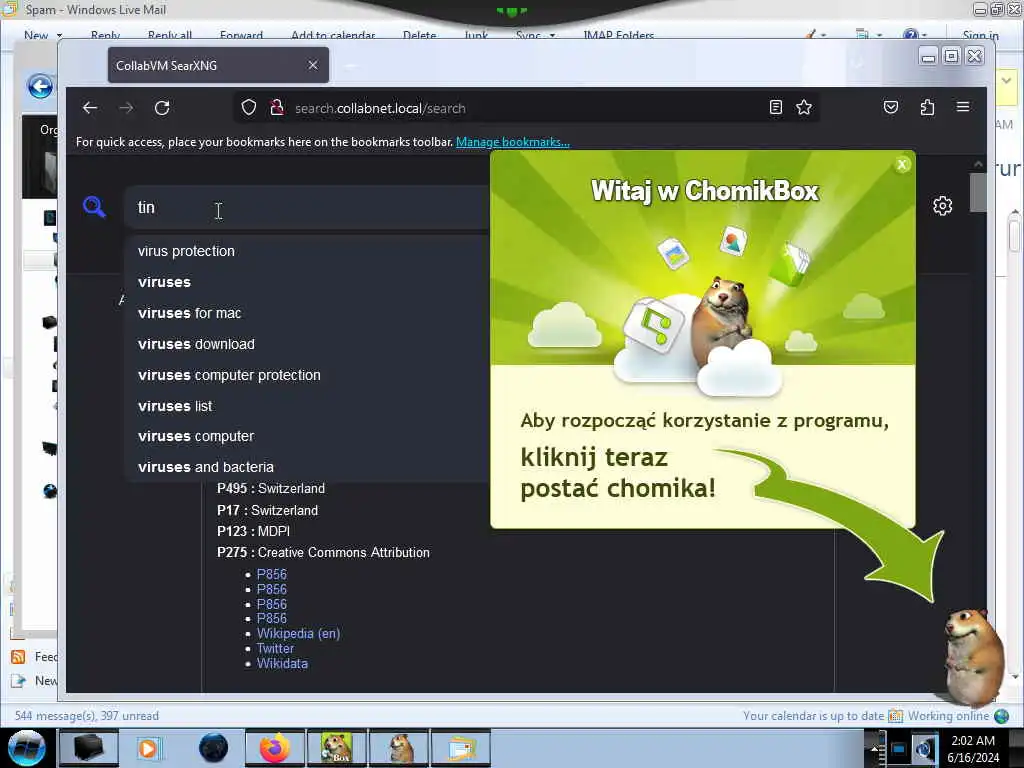Screen dimensions: 1024x768
Task: Open the clock showing 2:02 AM
Action: pos(973,749)
